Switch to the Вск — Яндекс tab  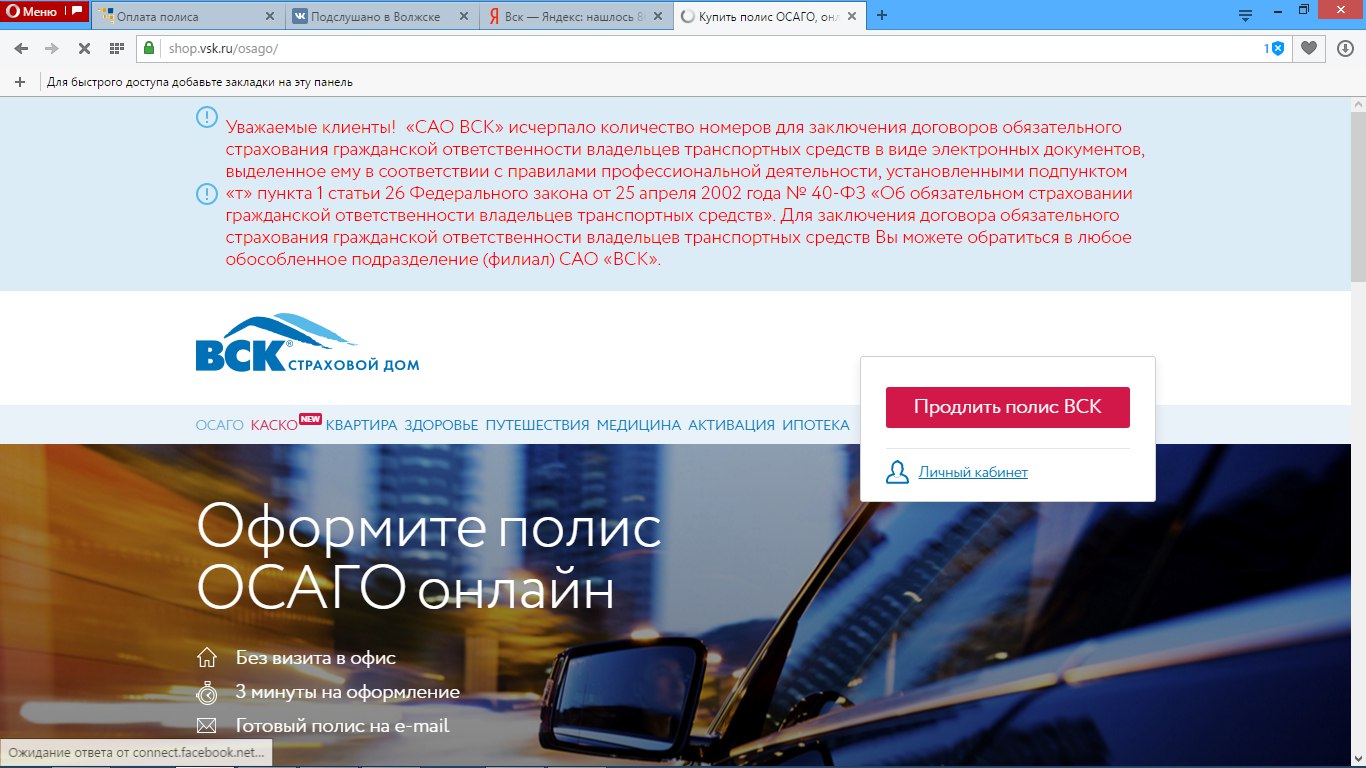coord(576,16)
